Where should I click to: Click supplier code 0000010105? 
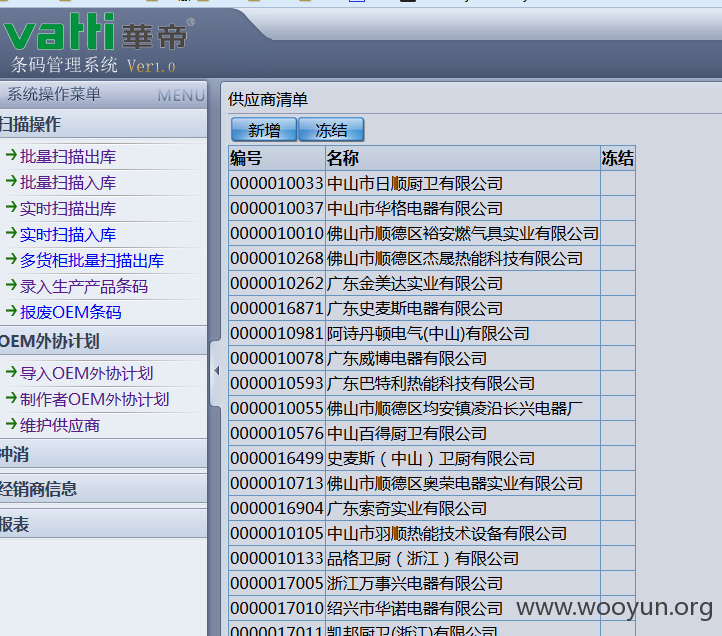[x=277, y=533]
